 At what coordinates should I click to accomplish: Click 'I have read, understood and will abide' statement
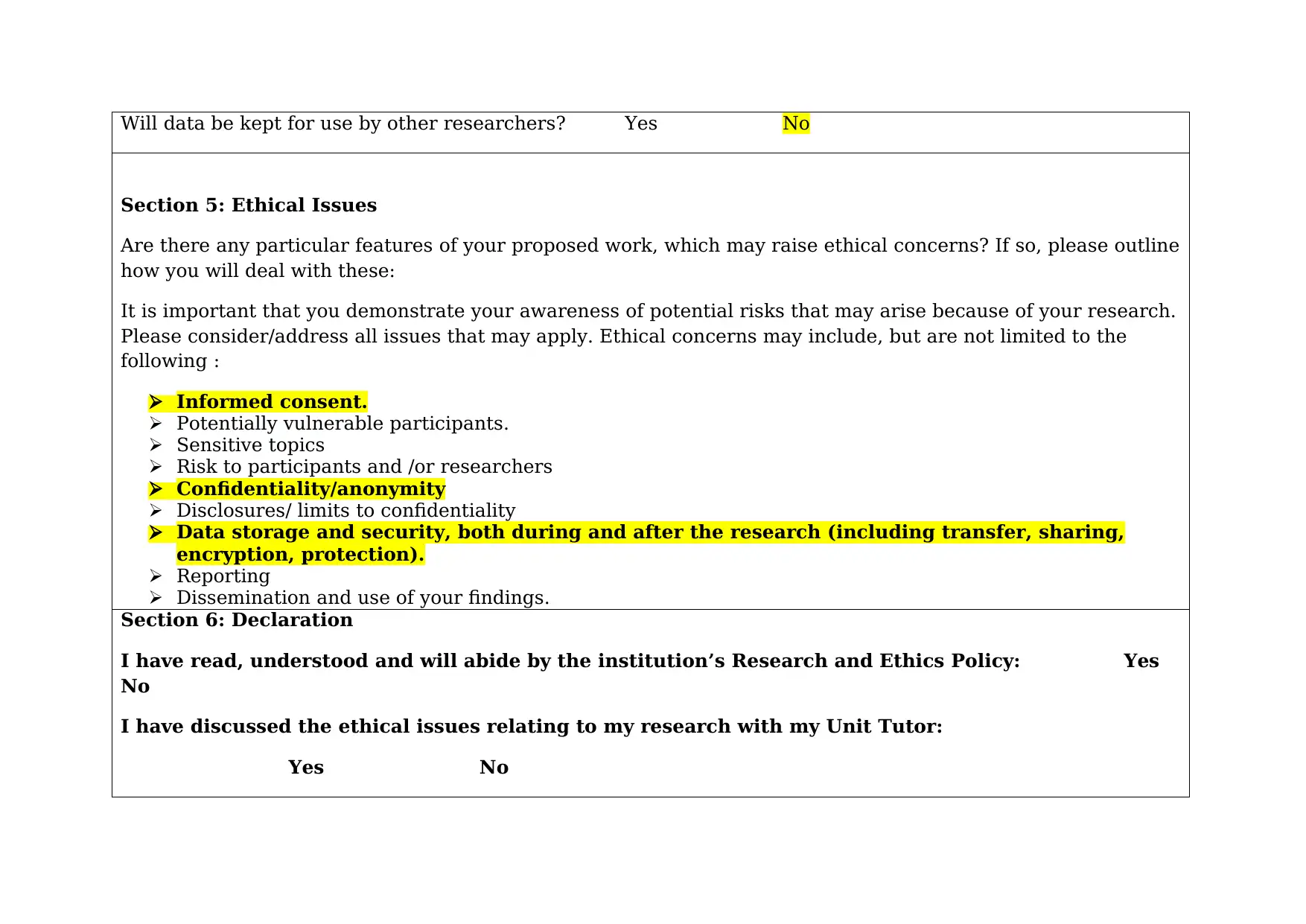click(x=570, y=661)
